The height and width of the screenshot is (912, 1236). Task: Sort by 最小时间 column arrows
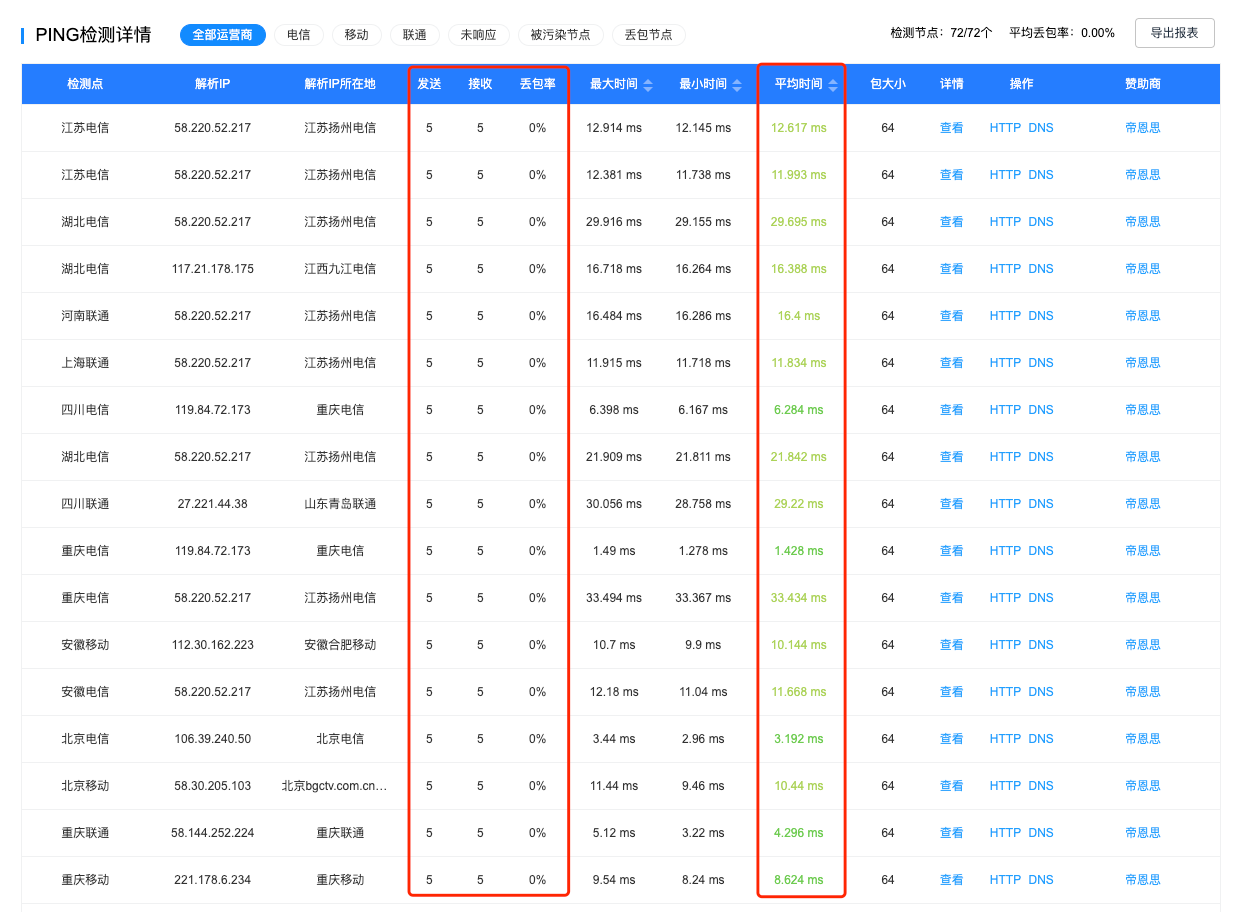(x=737, y=85)
